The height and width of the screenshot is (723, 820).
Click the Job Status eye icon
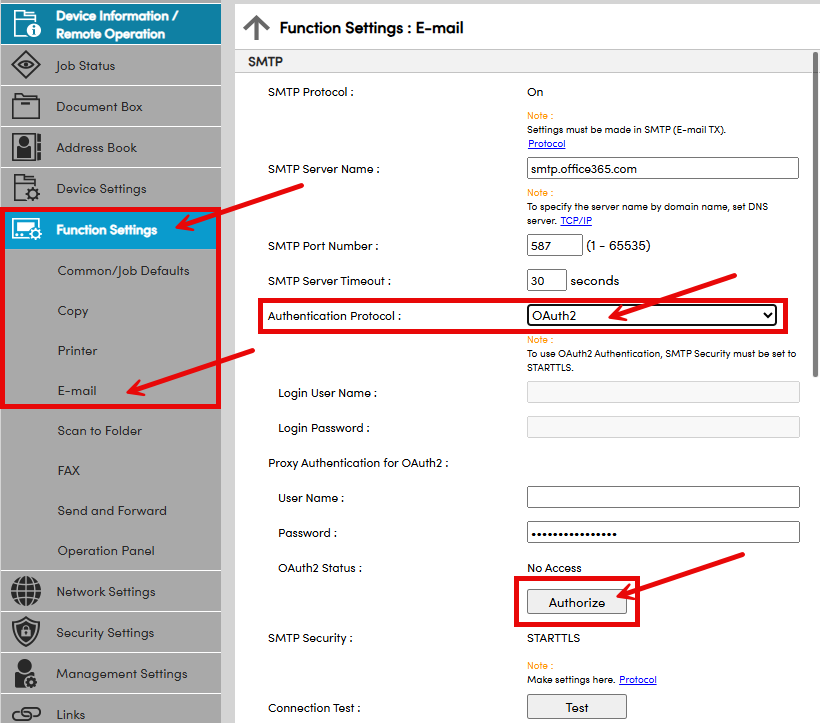[26, 65]
